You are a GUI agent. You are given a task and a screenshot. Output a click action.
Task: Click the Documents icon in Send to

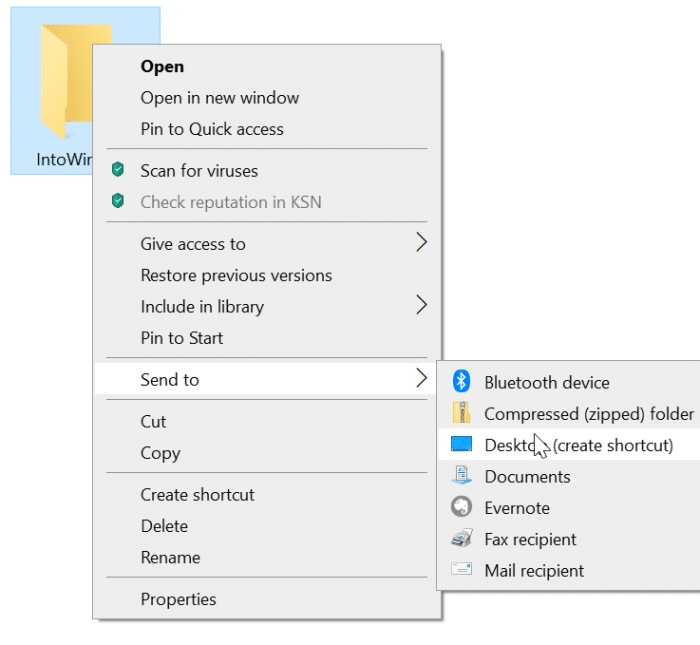pyautogui.click(x=461, y=475)
